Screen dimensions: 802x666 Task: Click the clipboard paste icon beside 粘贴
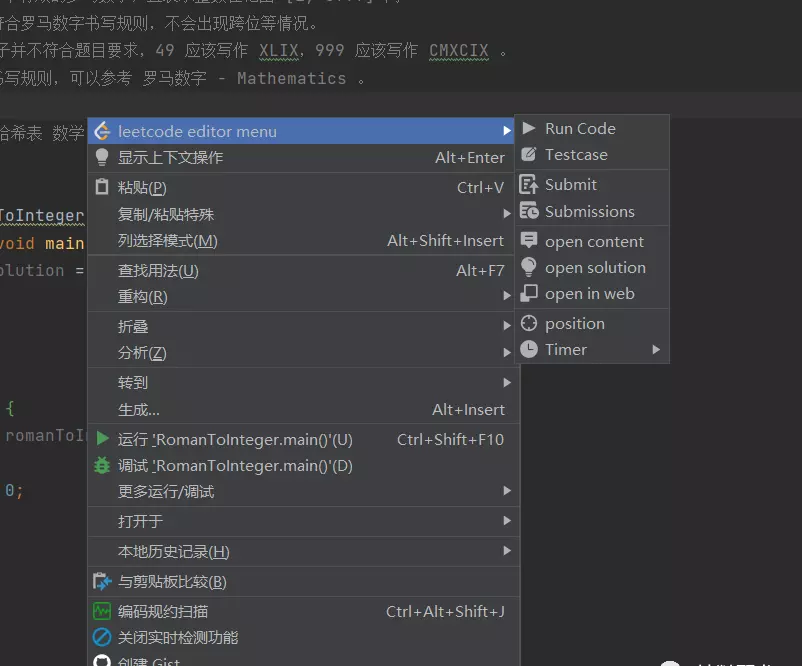pyautogui.click(x=102, y=187)
